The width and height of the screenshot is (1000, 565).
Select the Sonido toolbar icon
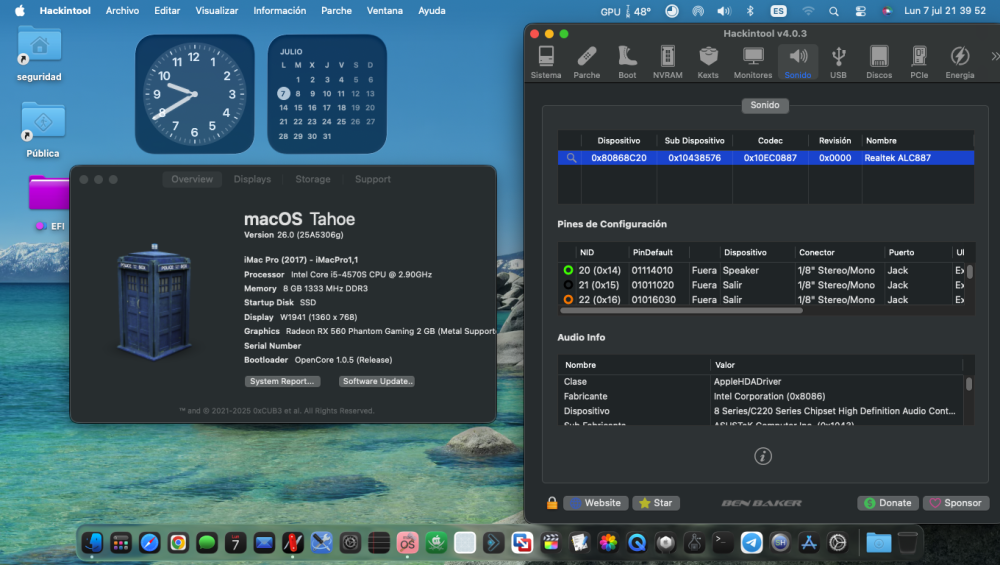coord(798,62)
